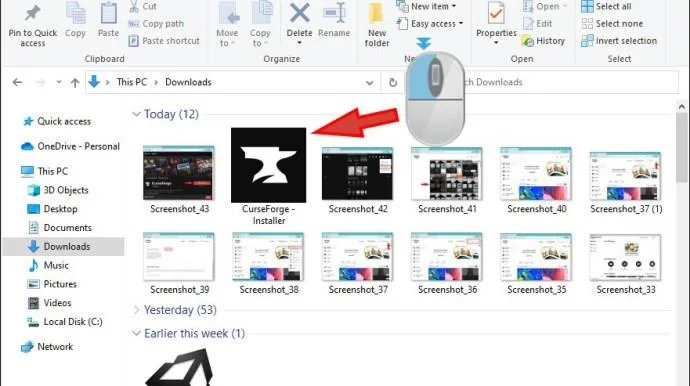Select the Screenshot_38 file

point(268,264)
